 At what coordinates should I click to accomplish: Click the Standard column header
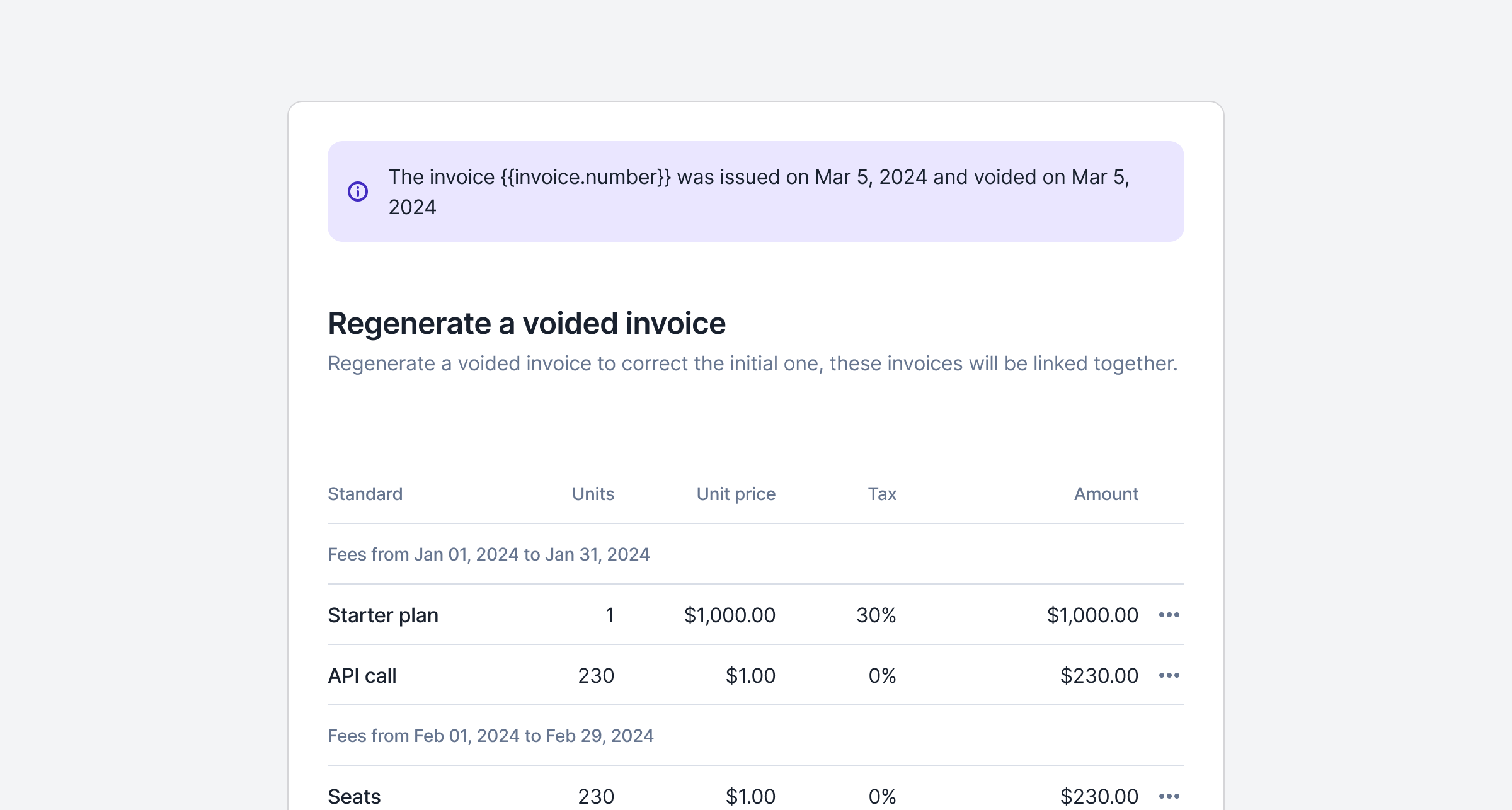click(365, 494)
